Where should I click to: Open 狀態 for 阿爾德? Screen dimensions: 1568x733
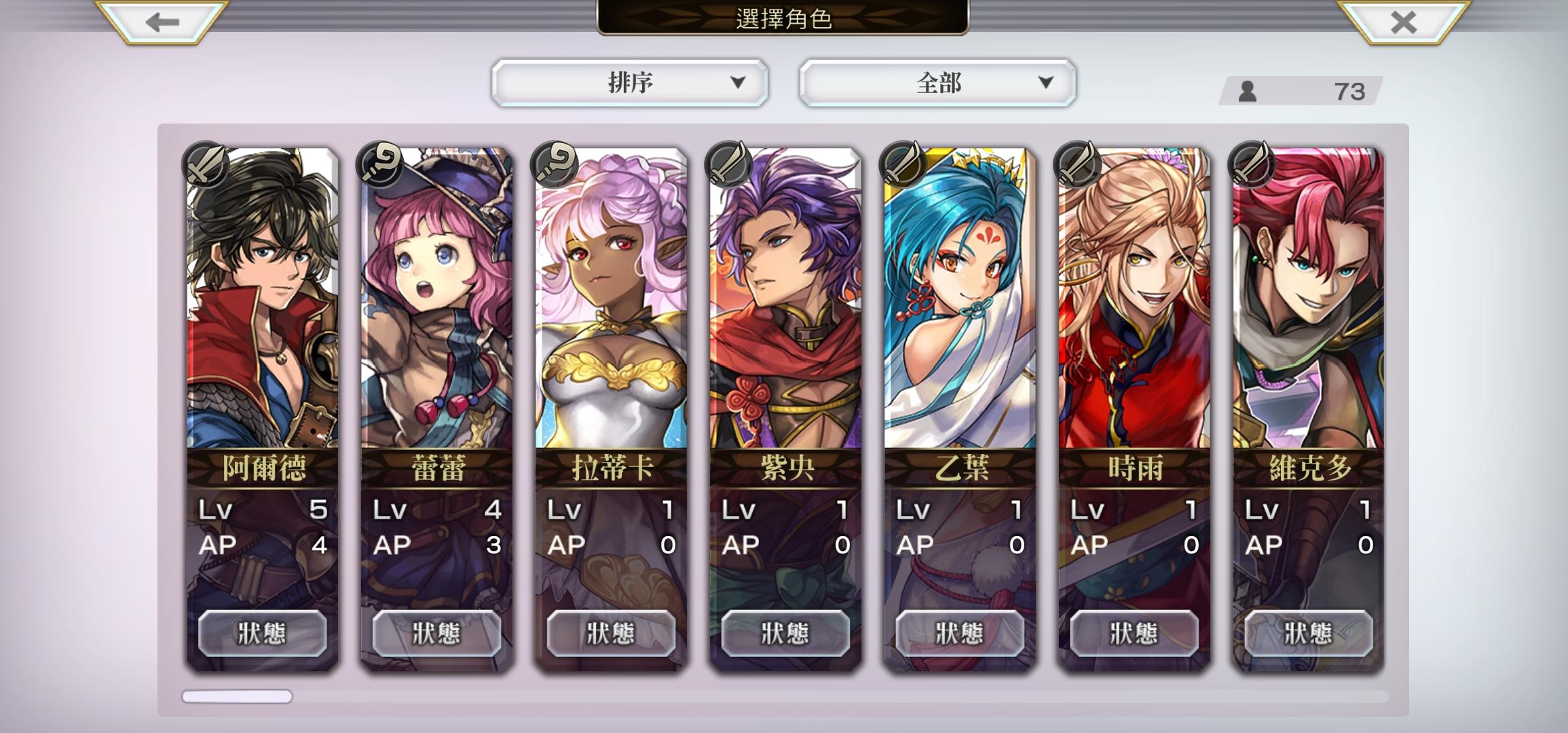[262, 633]
